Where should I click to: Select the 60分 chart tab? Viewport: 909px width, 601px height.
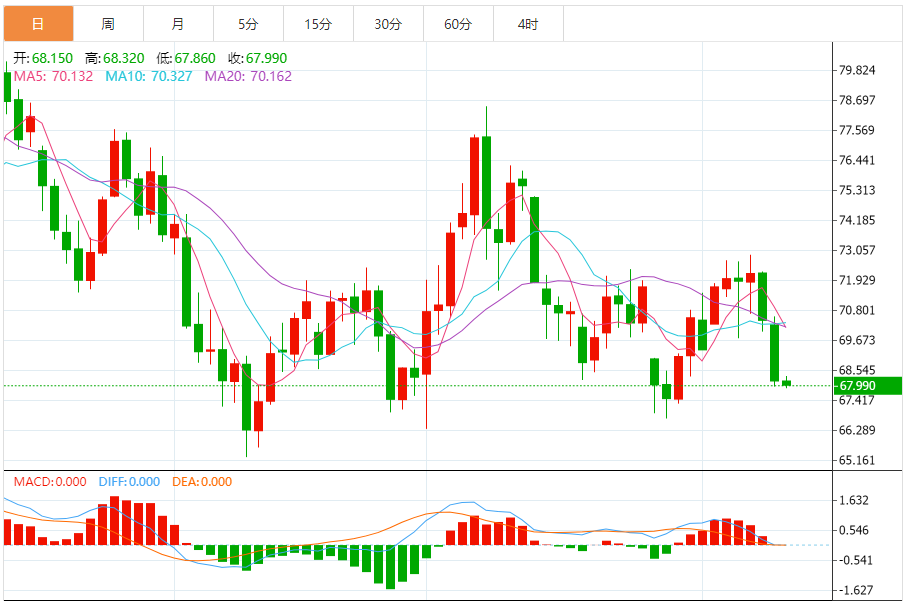coord(459,24)
